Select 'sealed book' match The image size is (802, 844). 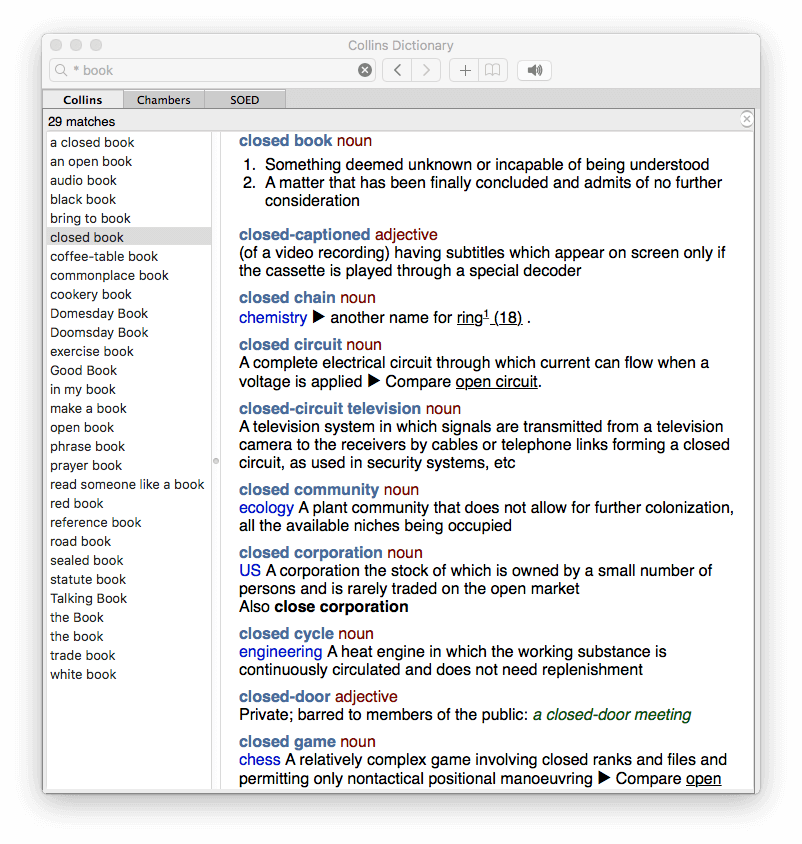tap(129, 560)
